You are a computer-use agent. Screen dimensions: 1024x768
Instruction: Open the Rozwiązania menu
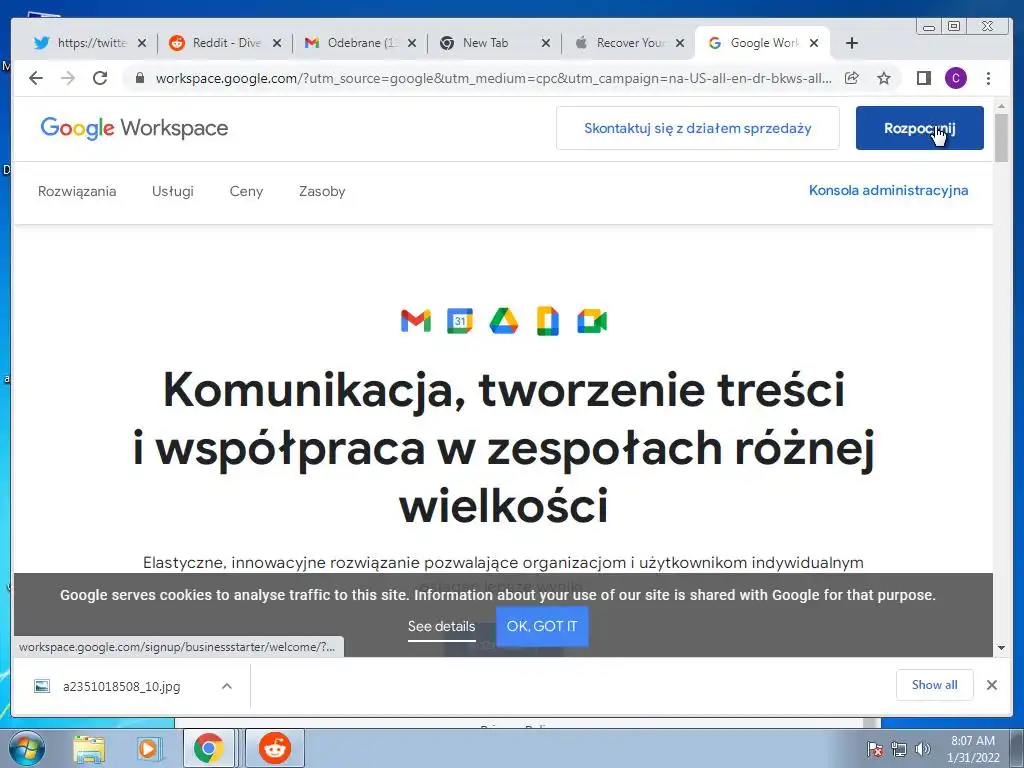77,191
